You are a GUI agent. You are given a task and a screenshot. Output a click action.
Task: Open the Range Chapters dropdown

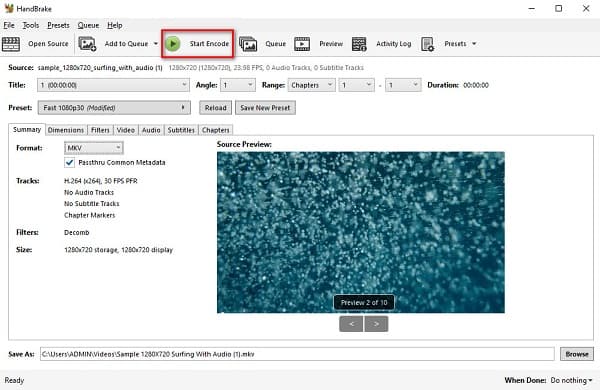[x=311, y=85]
